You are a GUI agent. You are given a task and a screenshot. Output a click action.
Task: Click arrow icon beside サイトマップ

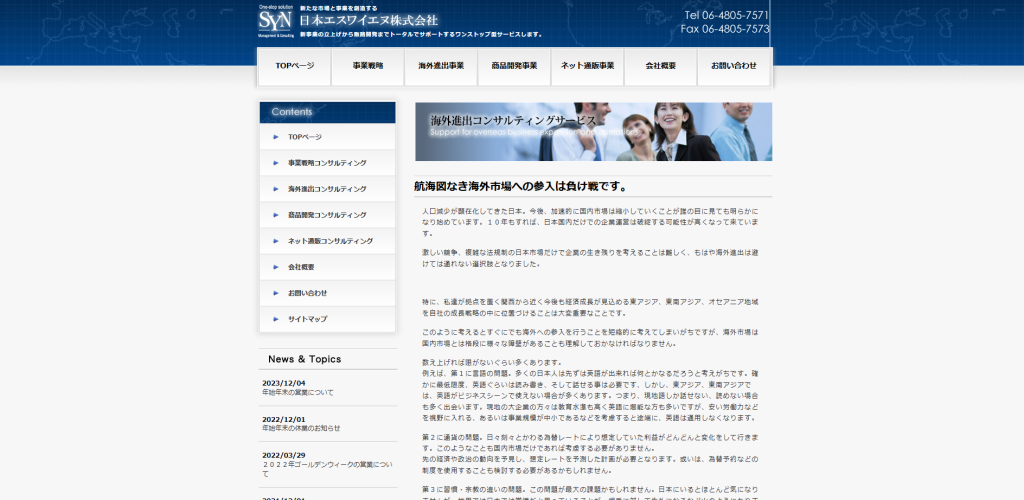pos(276,319)
